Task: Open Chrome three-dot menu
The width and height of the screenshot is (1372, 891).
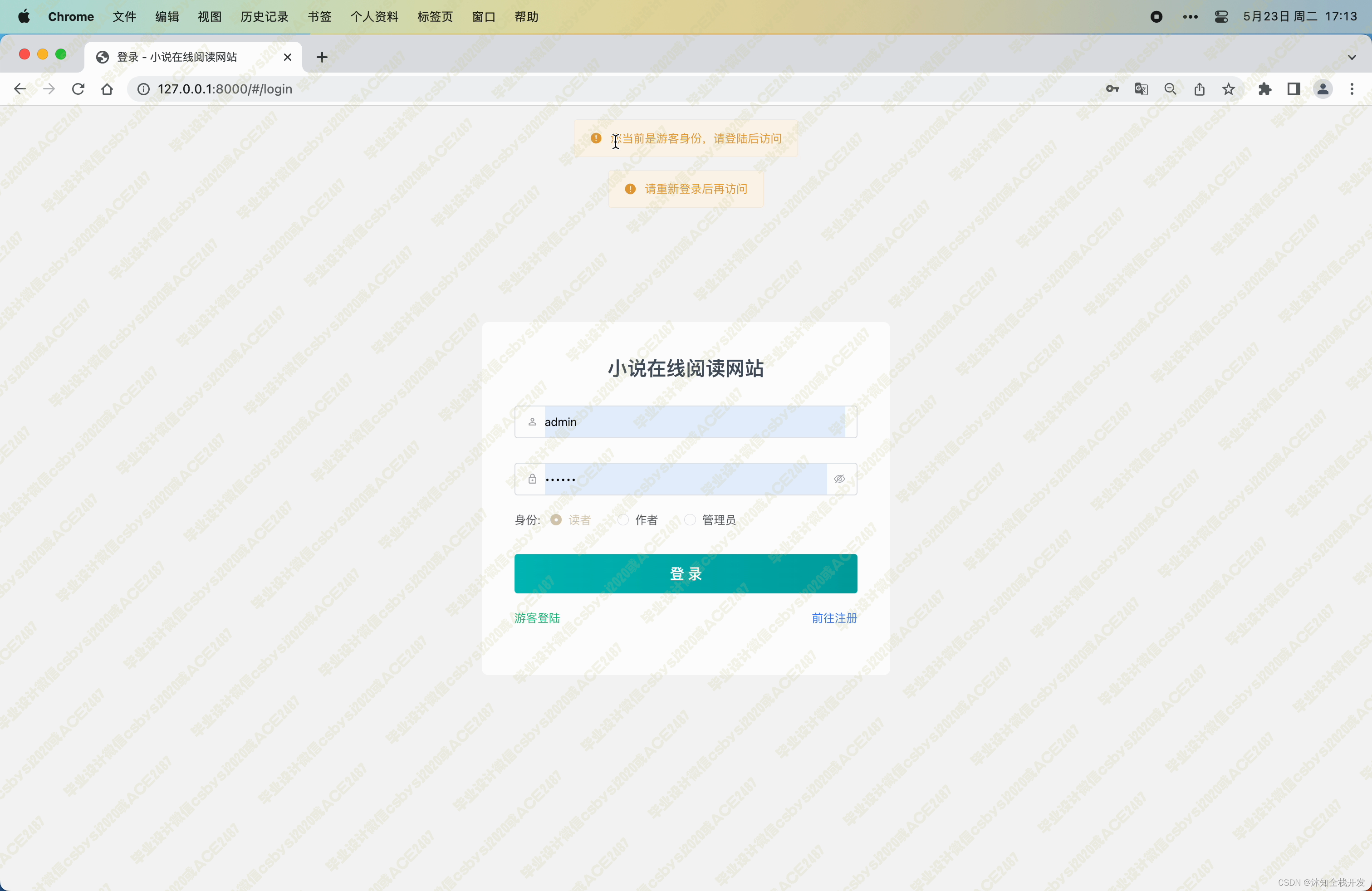Action: coord(1352,89)
